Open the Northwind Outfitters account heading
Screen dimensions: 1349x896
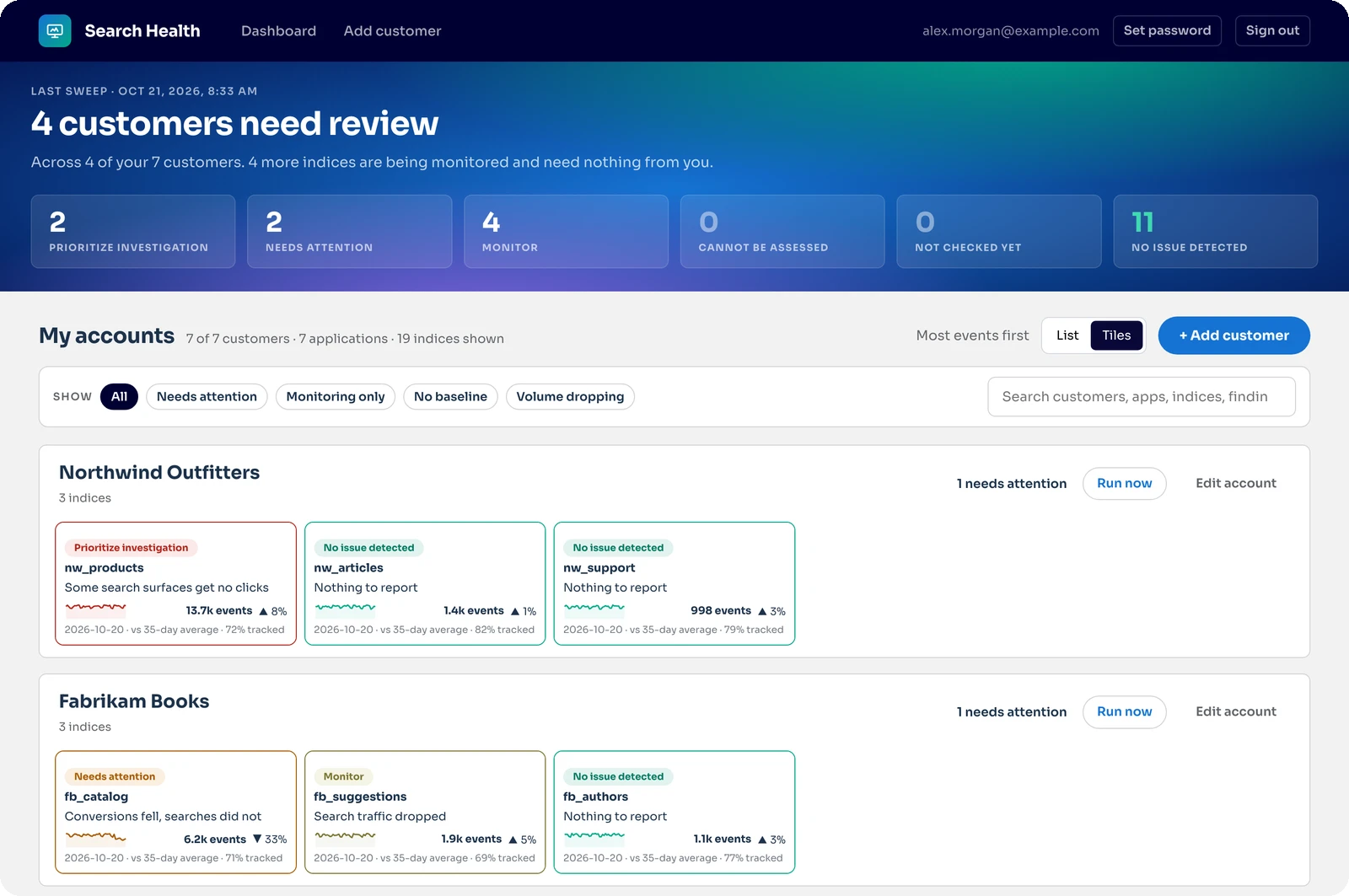159,473
